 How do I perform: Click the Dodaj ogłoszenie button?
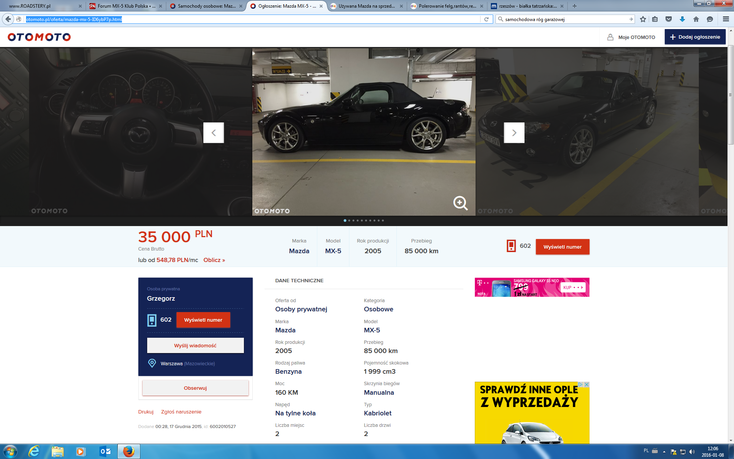tap(695, 37)
